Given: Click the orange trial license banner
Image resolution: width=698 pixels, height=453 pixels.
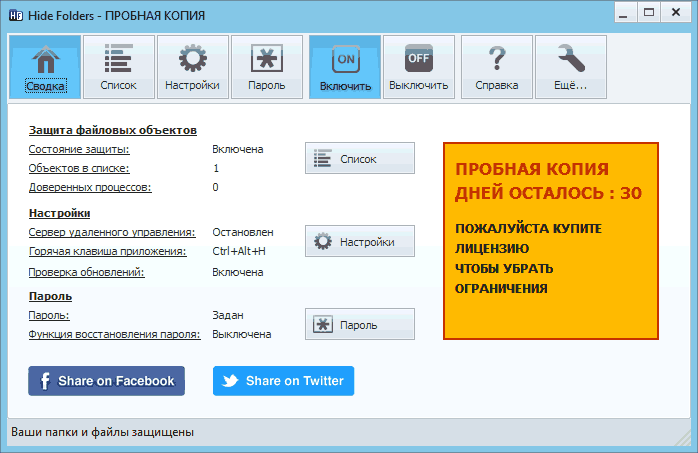Looking at the screenshot, I should 551,241.
